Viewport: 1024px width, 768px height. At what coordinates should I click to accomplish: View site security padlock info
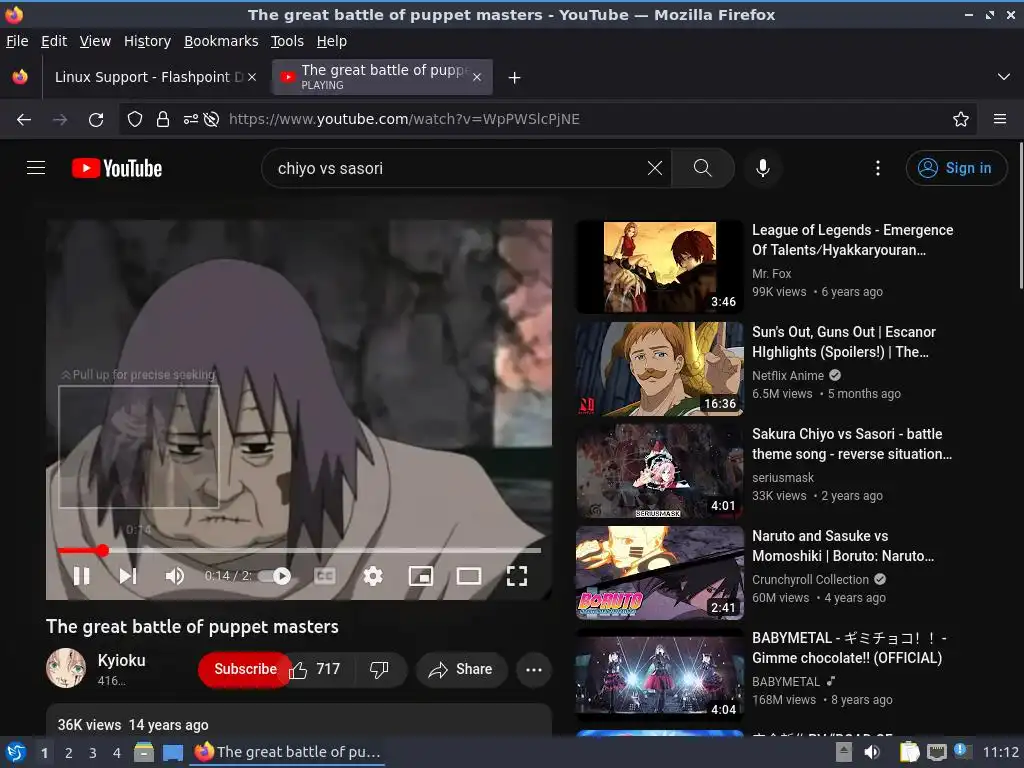pyautogui.click(x=163, y=119)
